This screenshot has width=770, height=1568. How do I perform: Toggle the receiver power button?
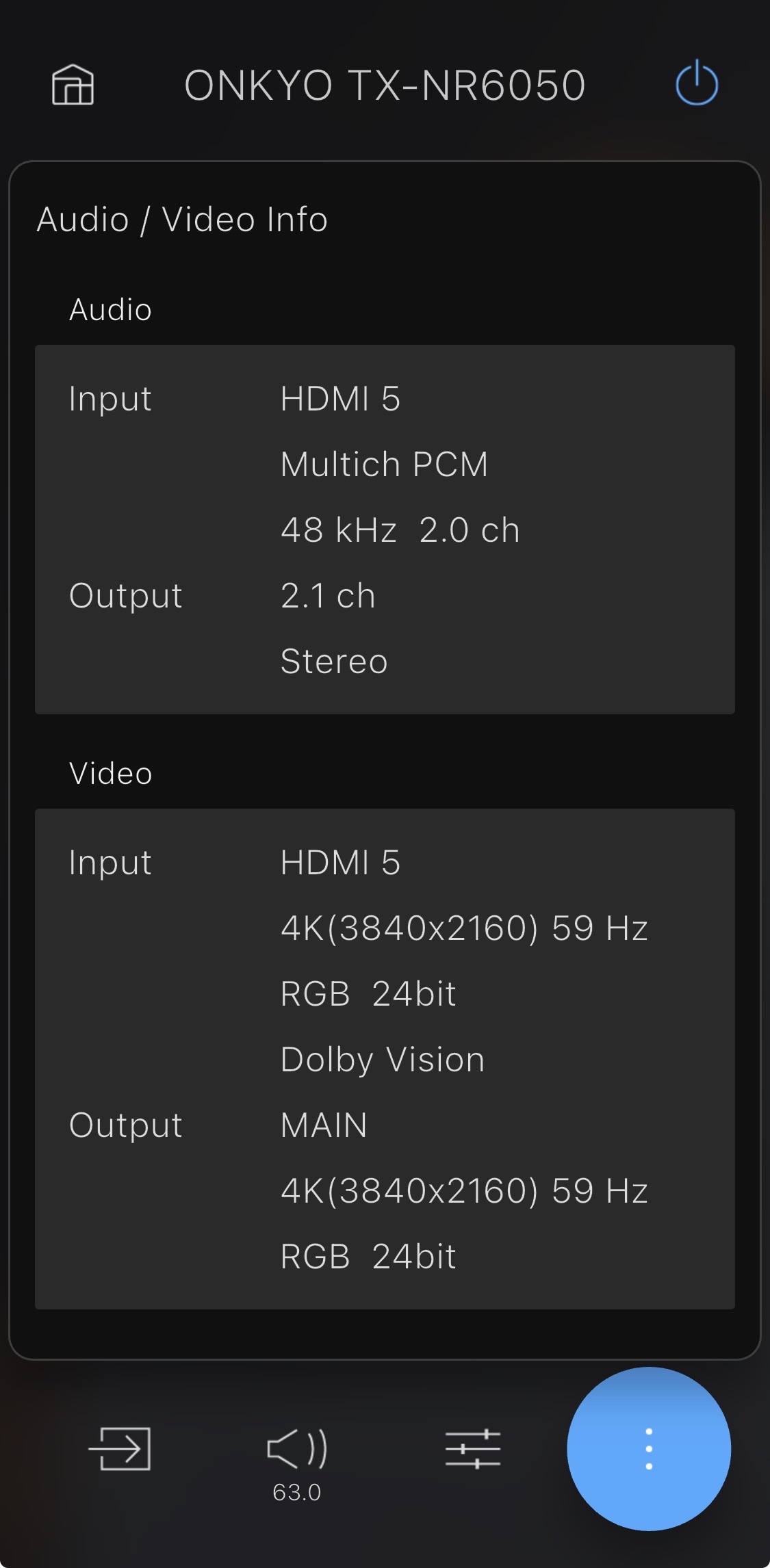696,83
